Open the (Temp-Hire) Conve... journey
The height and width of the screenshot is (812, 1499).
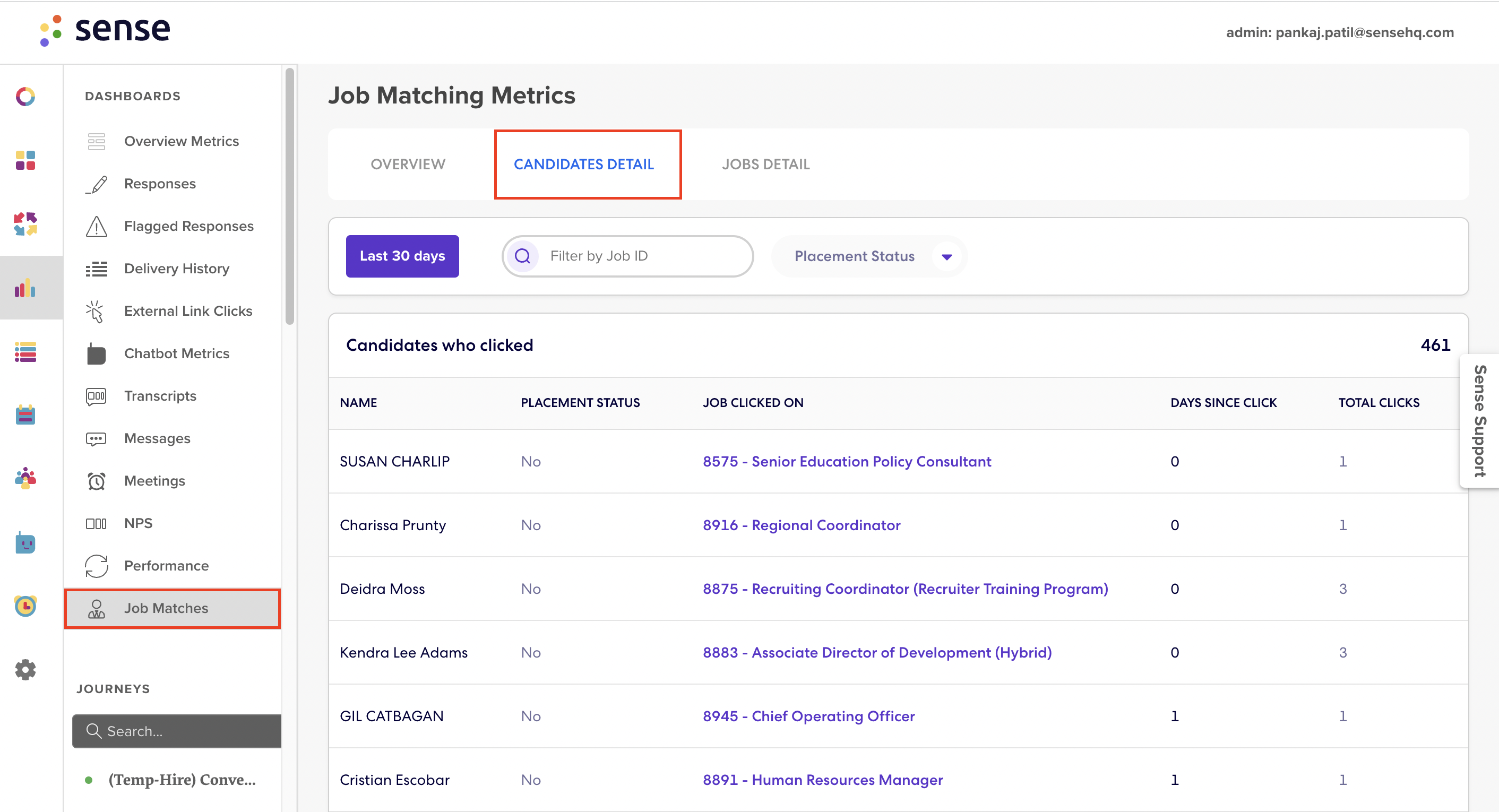(182, 780)
